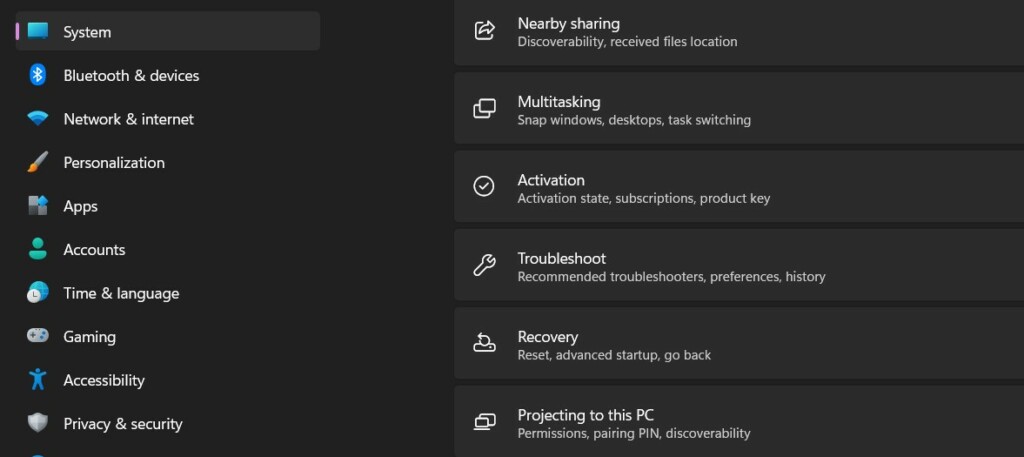
Task: Open the Activation settings page
Action: [x=738, y=188]
